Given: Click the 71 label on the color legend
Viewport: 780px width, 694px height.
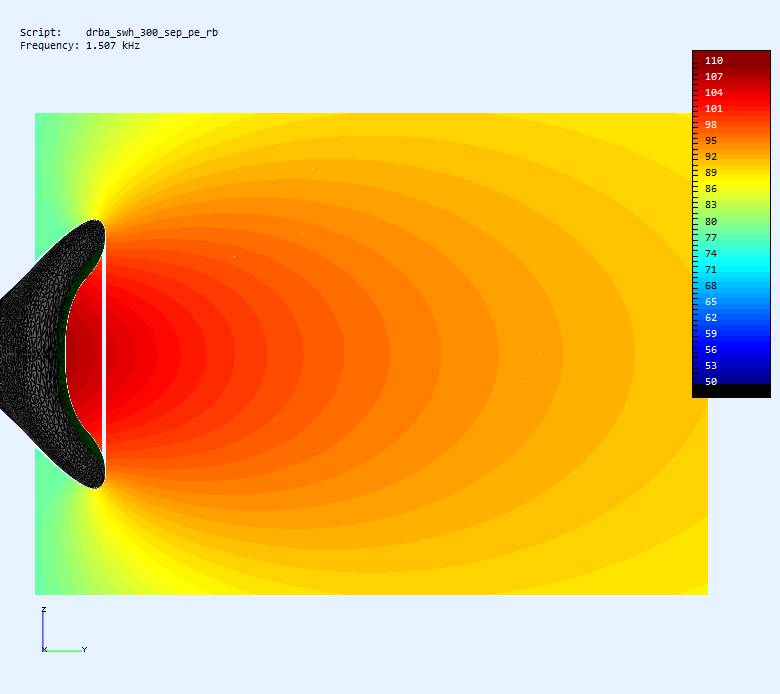Looking at the screenshot, I should [711, 270].
